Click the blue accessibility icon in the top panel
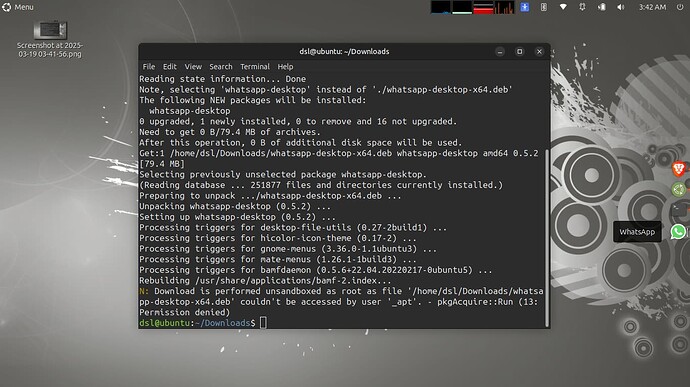The image size is (690, 387). [525, 7]
